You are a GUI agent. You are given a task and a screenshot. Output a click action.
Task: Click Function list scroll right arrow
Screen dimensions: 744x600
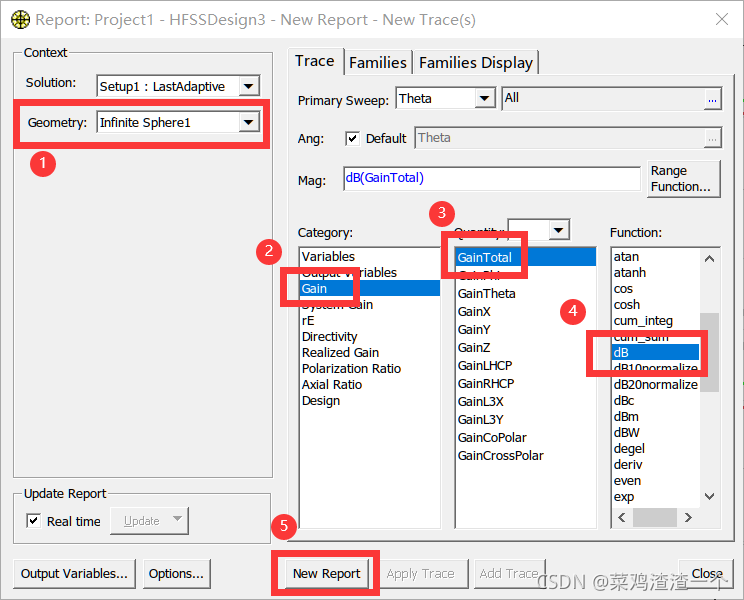(688, 517)
